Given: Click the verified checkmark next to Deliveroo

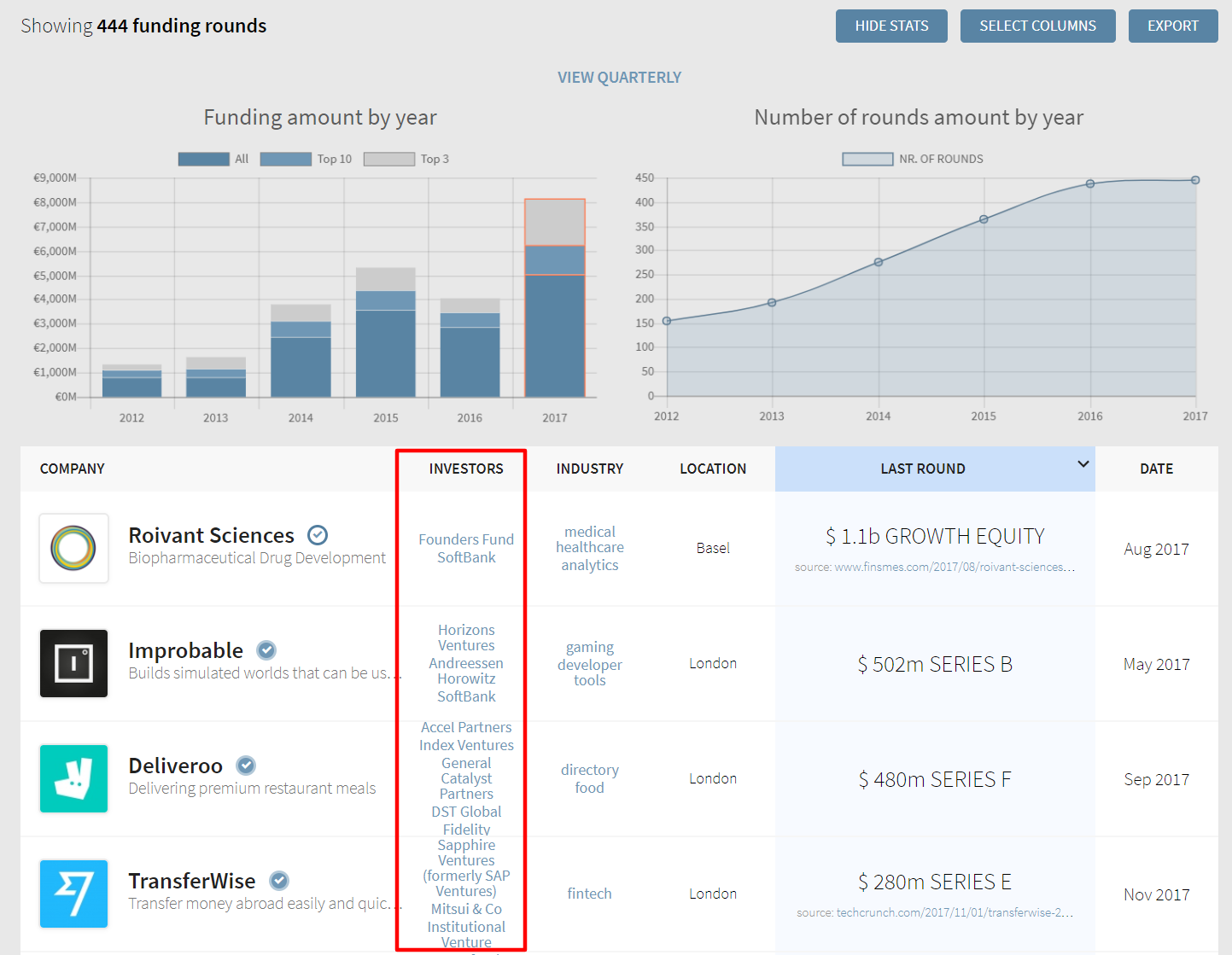Looking at the screenshot, I should click(246, 766).
